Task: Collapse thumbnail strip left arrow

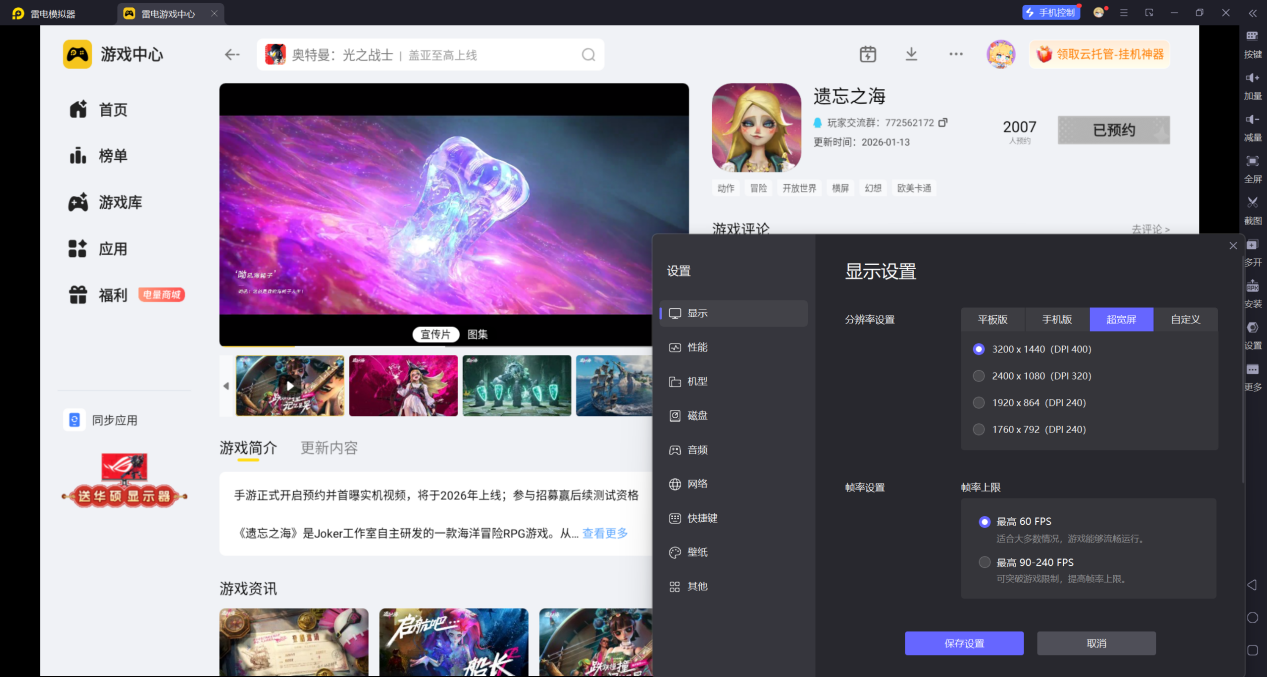Action: [x=226, y=386]
